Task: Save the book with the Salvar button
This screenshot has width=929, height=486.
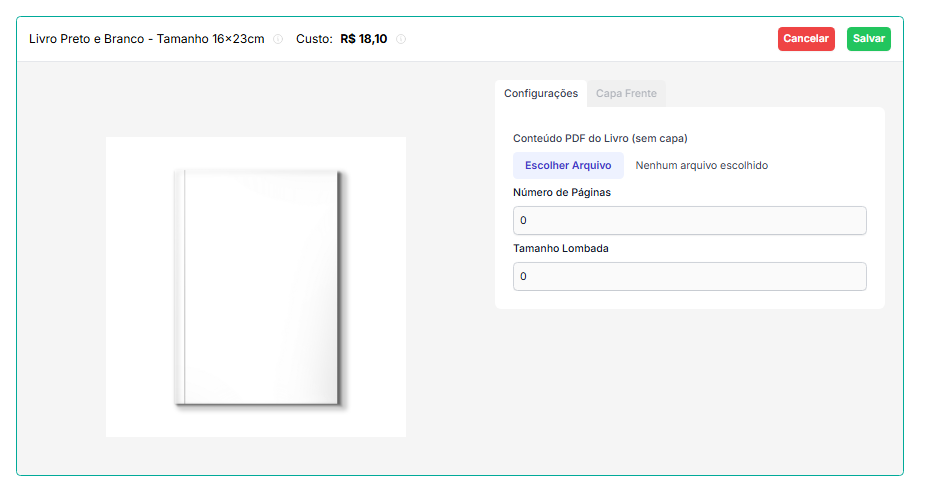Action: tap(868, 39)
